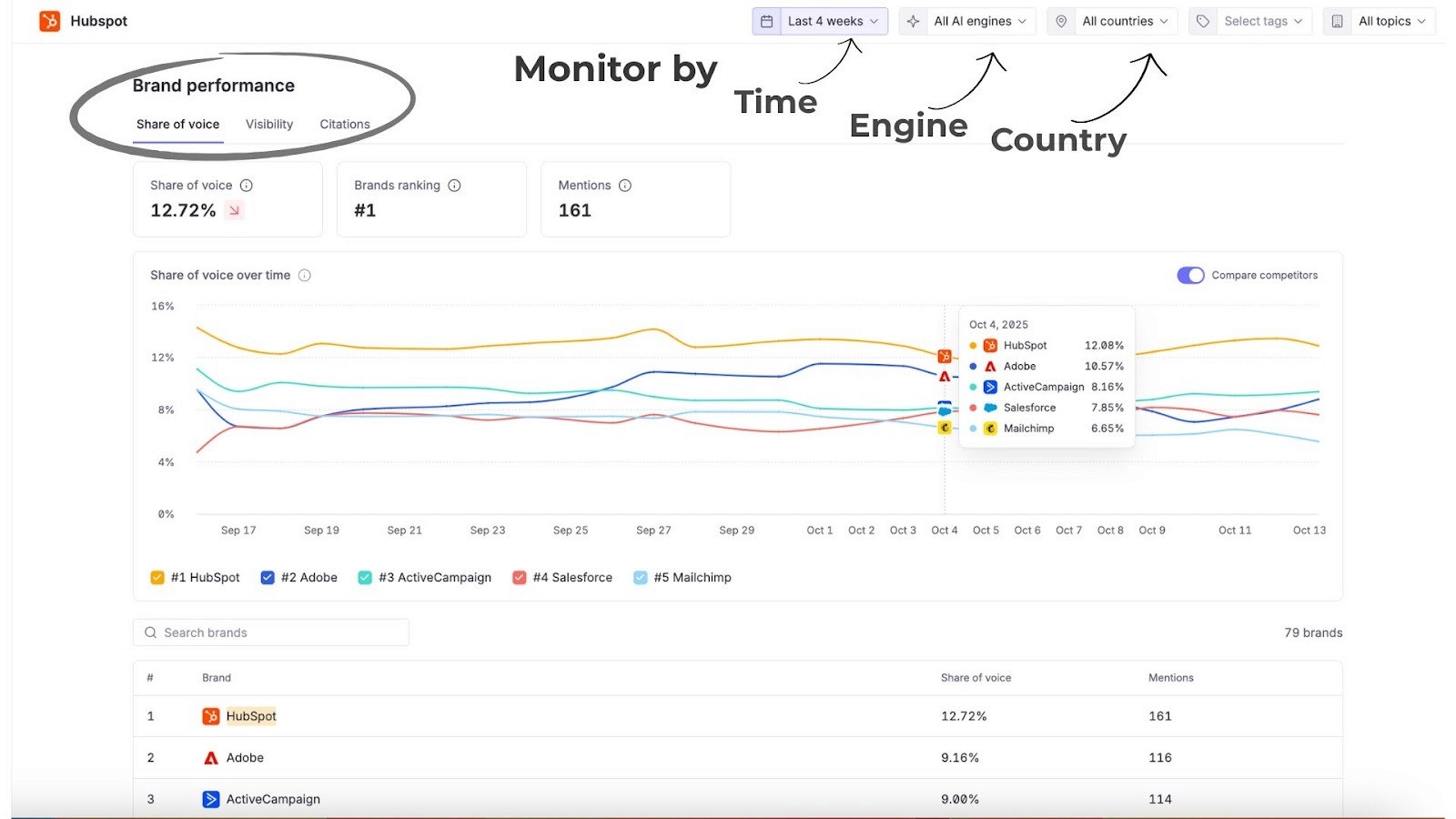Image resolution: width=1456 pixels, height=819 pixels.
Task: Click the Oct 13 axis label
Action: [x=1309, y=531]
